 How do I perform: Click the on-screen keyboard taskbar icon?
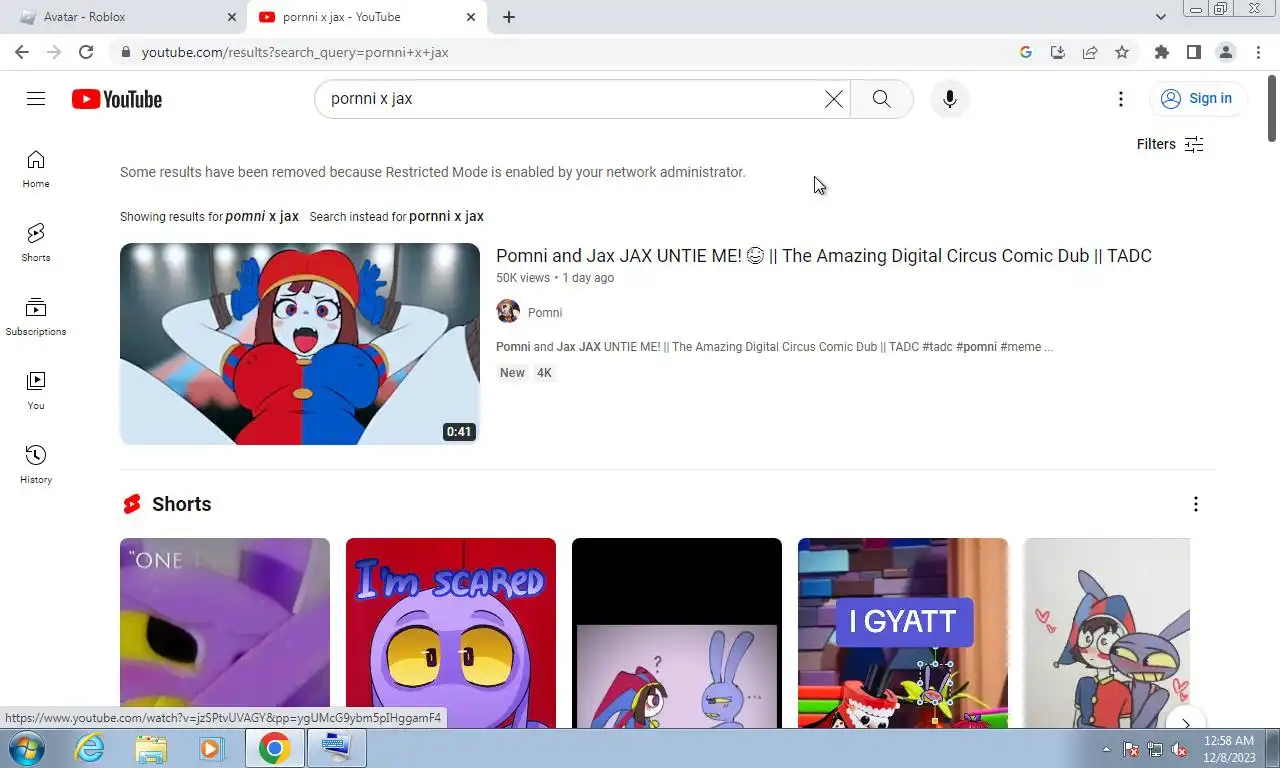[336, 748]
